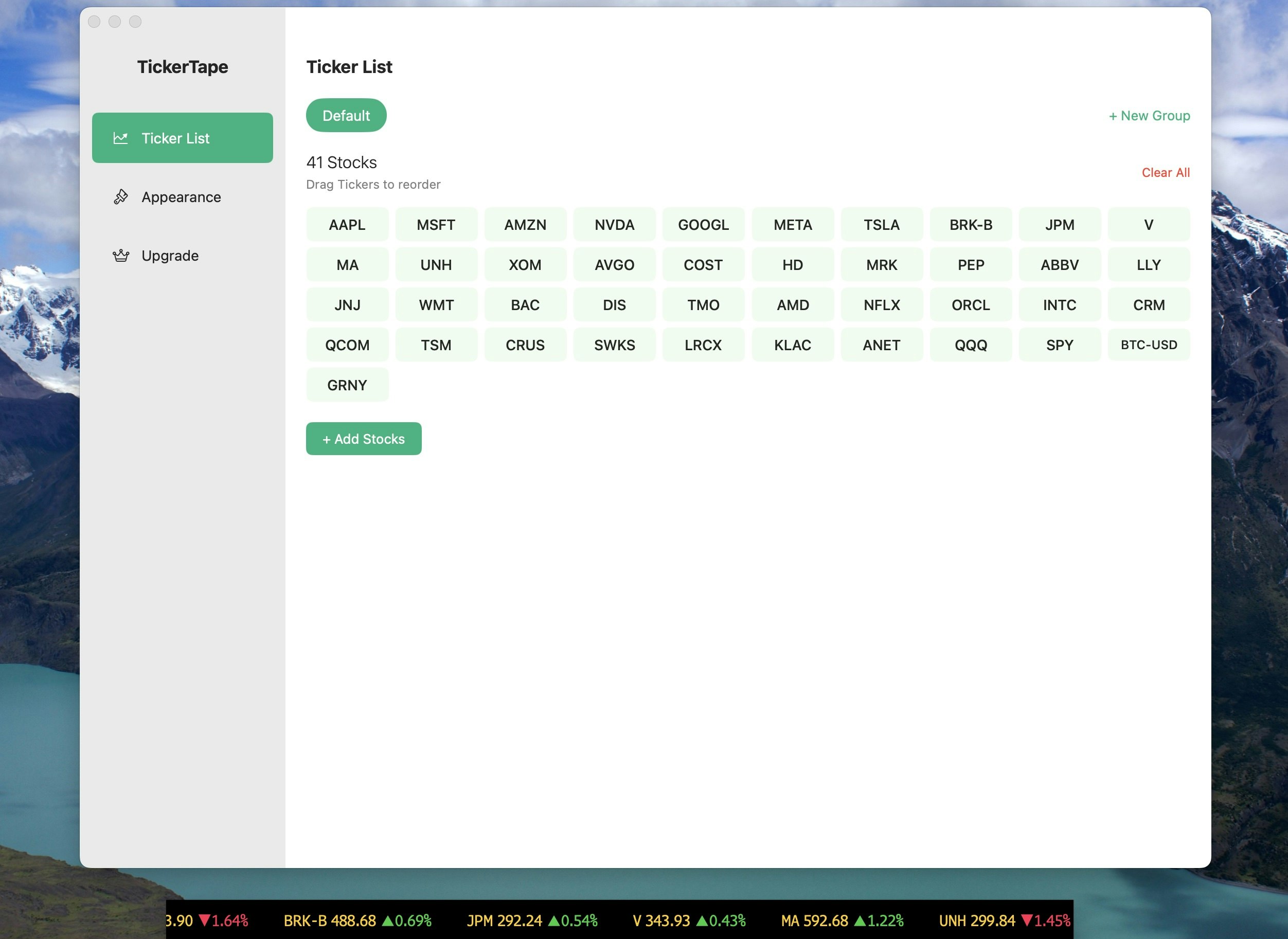Select the BRK-B ticker chip in the list
The image size is (1288, 939).
click(971, 225)
